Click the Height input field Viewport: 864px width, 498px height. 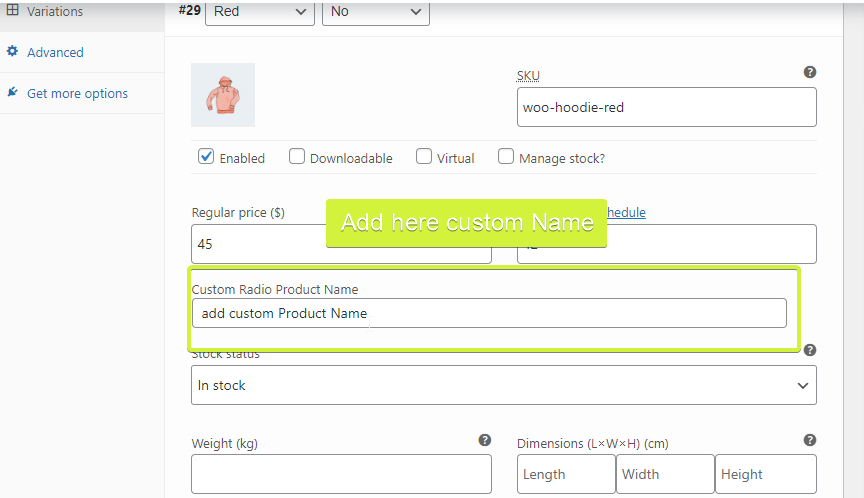tap(766, 474)
